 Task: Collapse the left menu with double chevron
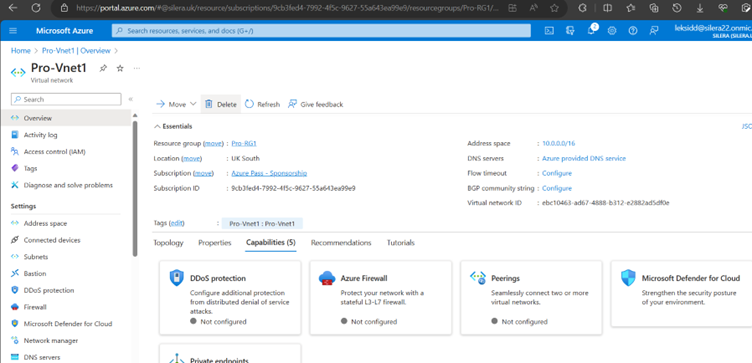(130, 99)
